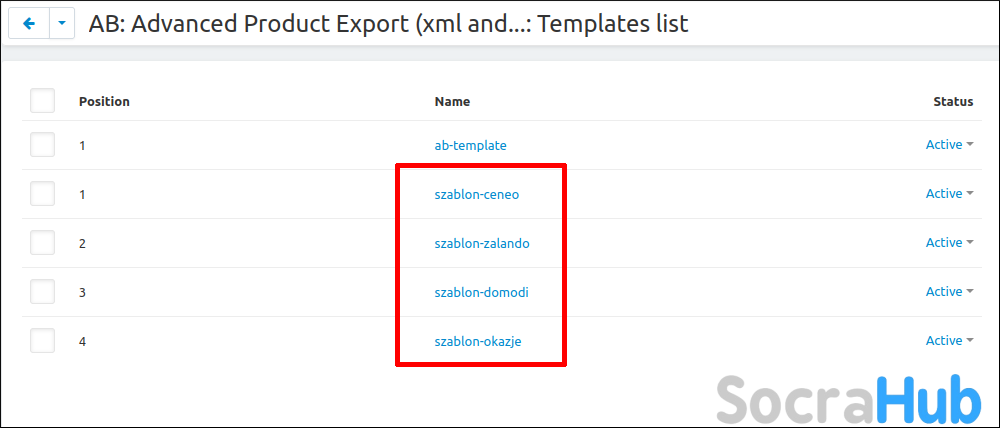Click the szablon-zalando link

point(482,243)
